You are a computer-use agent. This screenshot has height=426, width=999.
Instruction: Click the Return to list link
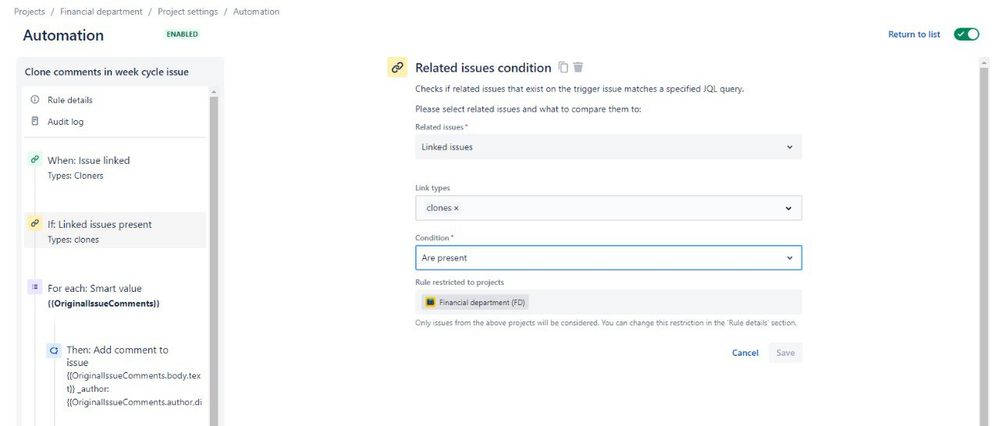pyautogui.click(x=914, y=34)
